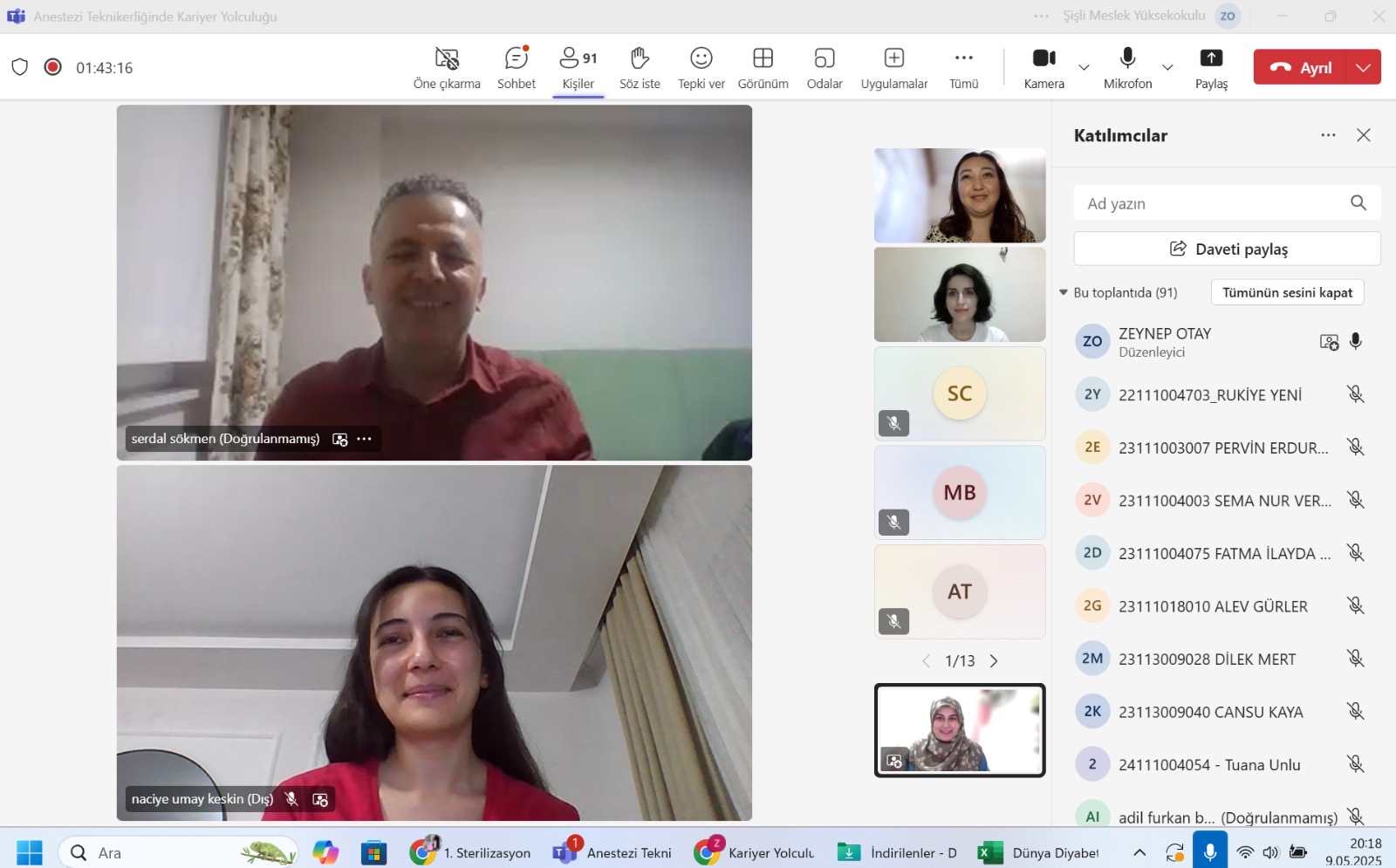The image size is (1396, 868).
Task: Expand the Kamera options dropdown arrow
Action: pos(1084,67)
